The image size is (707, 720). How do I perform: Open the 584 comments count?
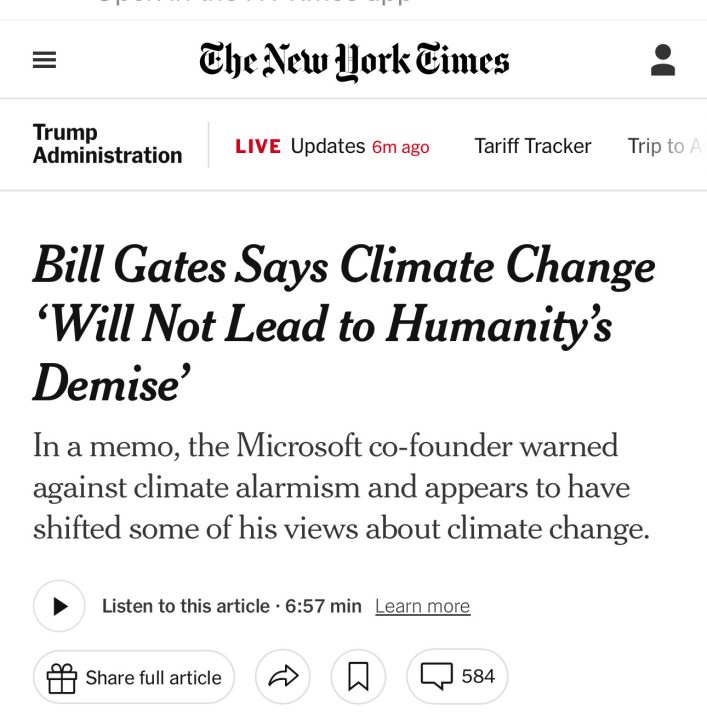(478, 677)
